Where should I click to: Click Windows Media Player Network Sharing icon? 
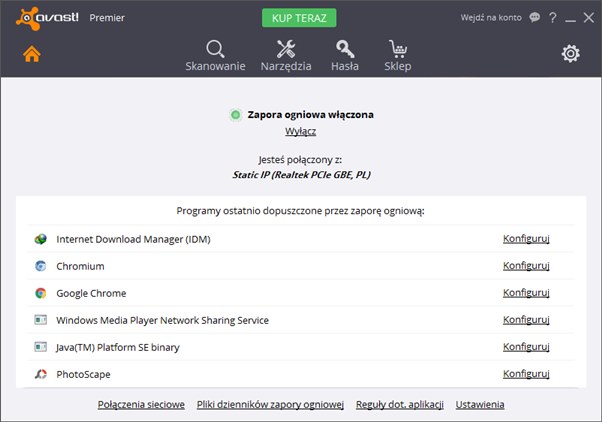[x=41, y=320]
